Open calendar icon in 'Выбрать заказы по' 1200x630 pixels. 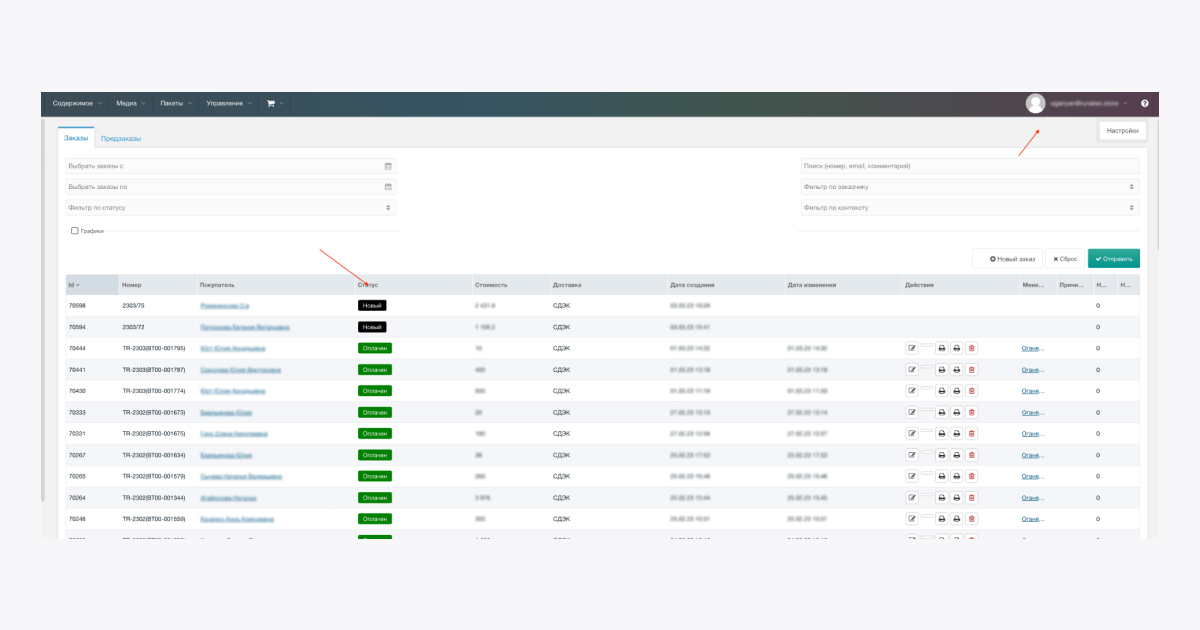pos(388,187)
